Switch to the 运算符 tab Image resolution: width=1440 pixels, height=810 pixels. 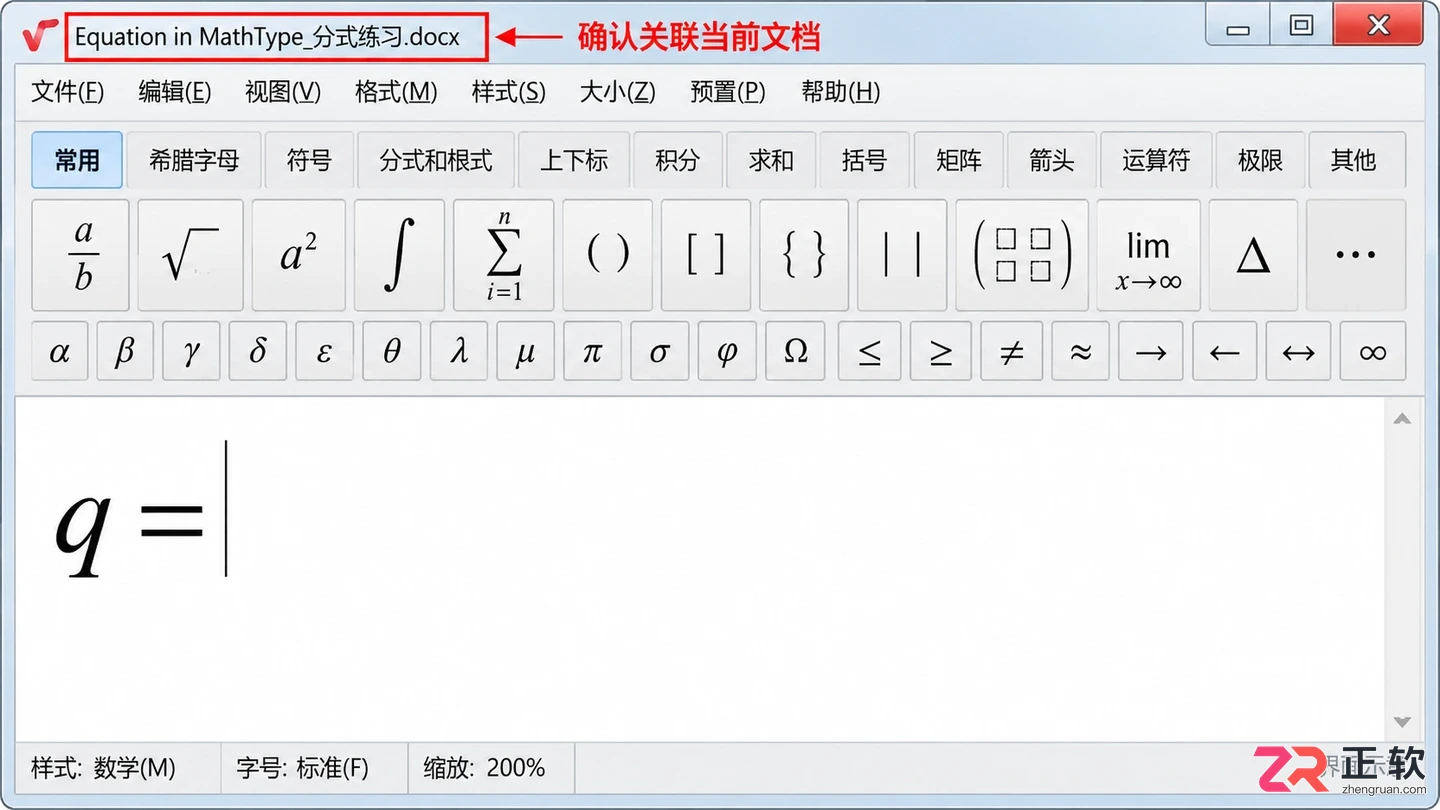pos(1156,160)
